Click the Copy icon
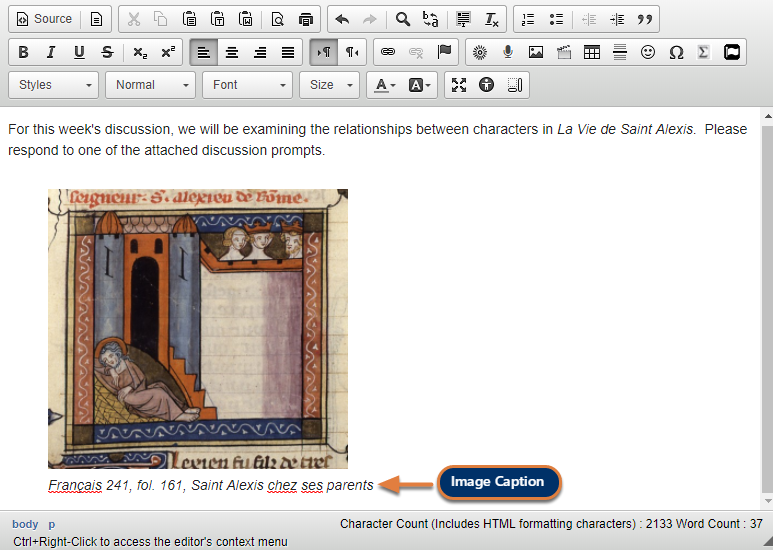 [161, 19]
